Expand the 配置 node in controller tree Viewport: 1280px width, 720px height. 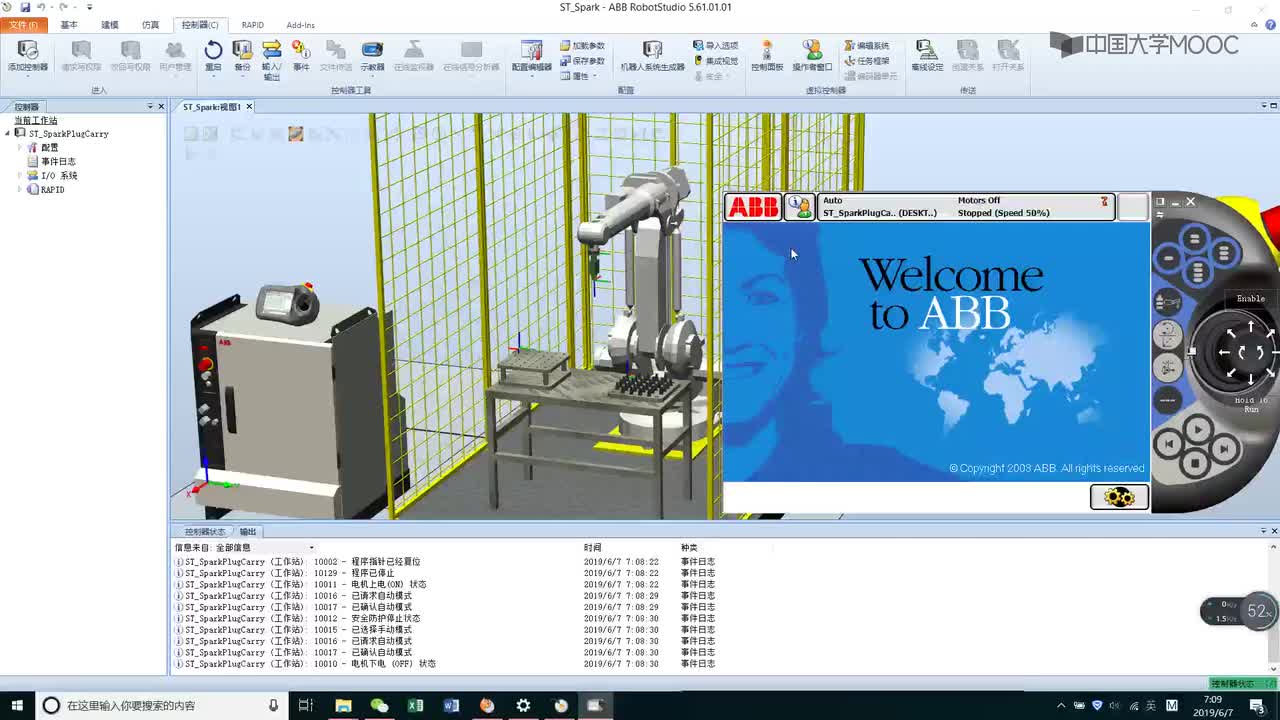point(19,147)
